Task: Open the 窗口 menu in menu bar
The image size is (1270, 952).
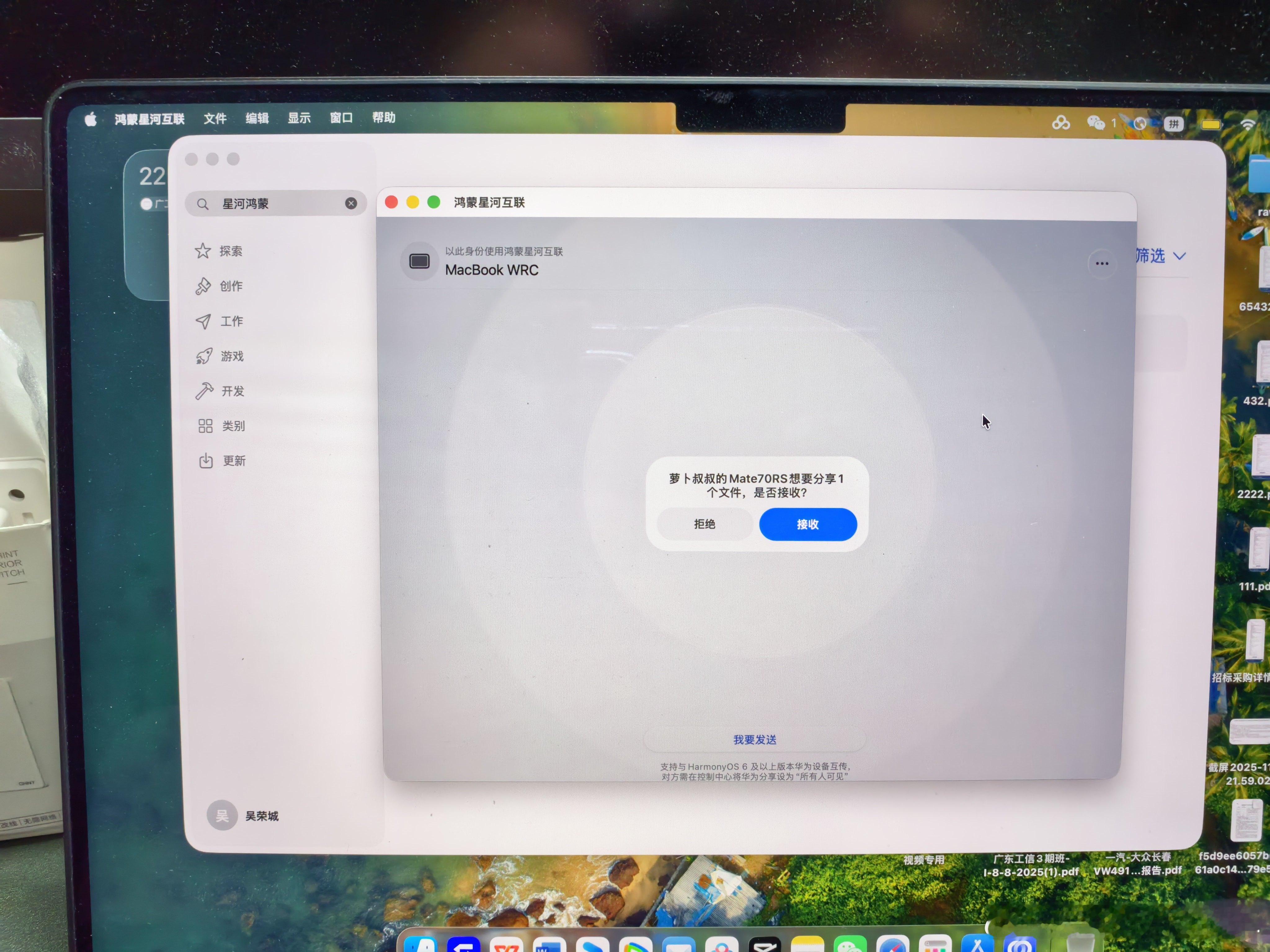Action: tap(341, 118)
